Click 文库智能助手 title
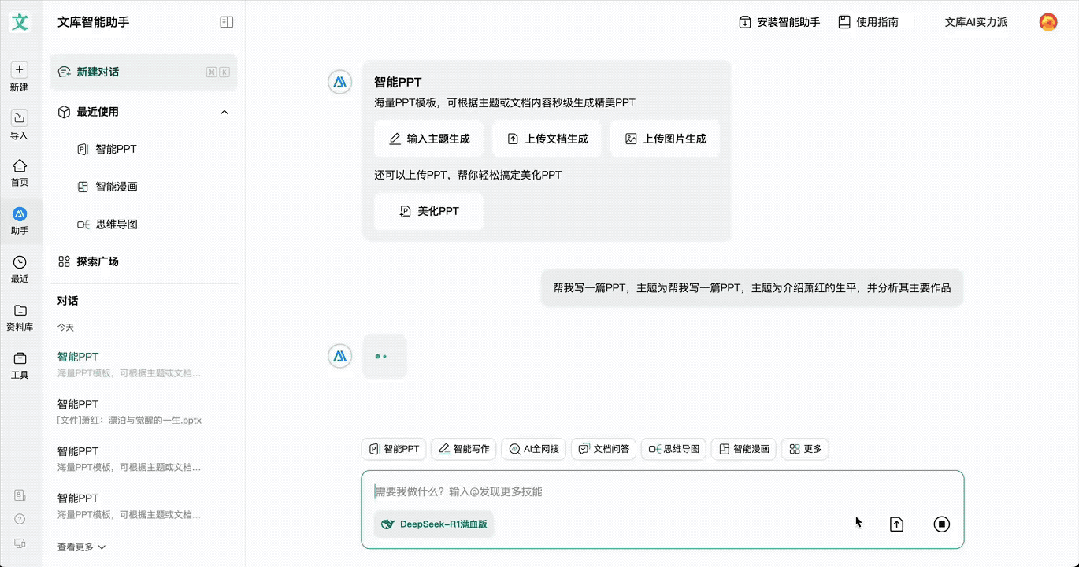1079x567 pixels. point(93,22)
